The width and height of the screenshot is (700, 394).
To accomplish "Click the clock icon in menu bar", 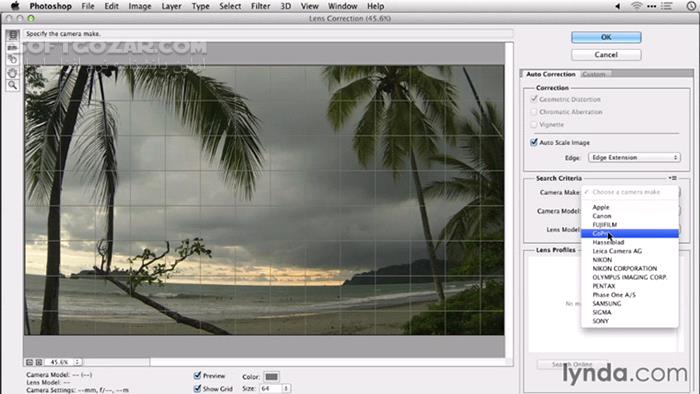I will tap(692, 6).
